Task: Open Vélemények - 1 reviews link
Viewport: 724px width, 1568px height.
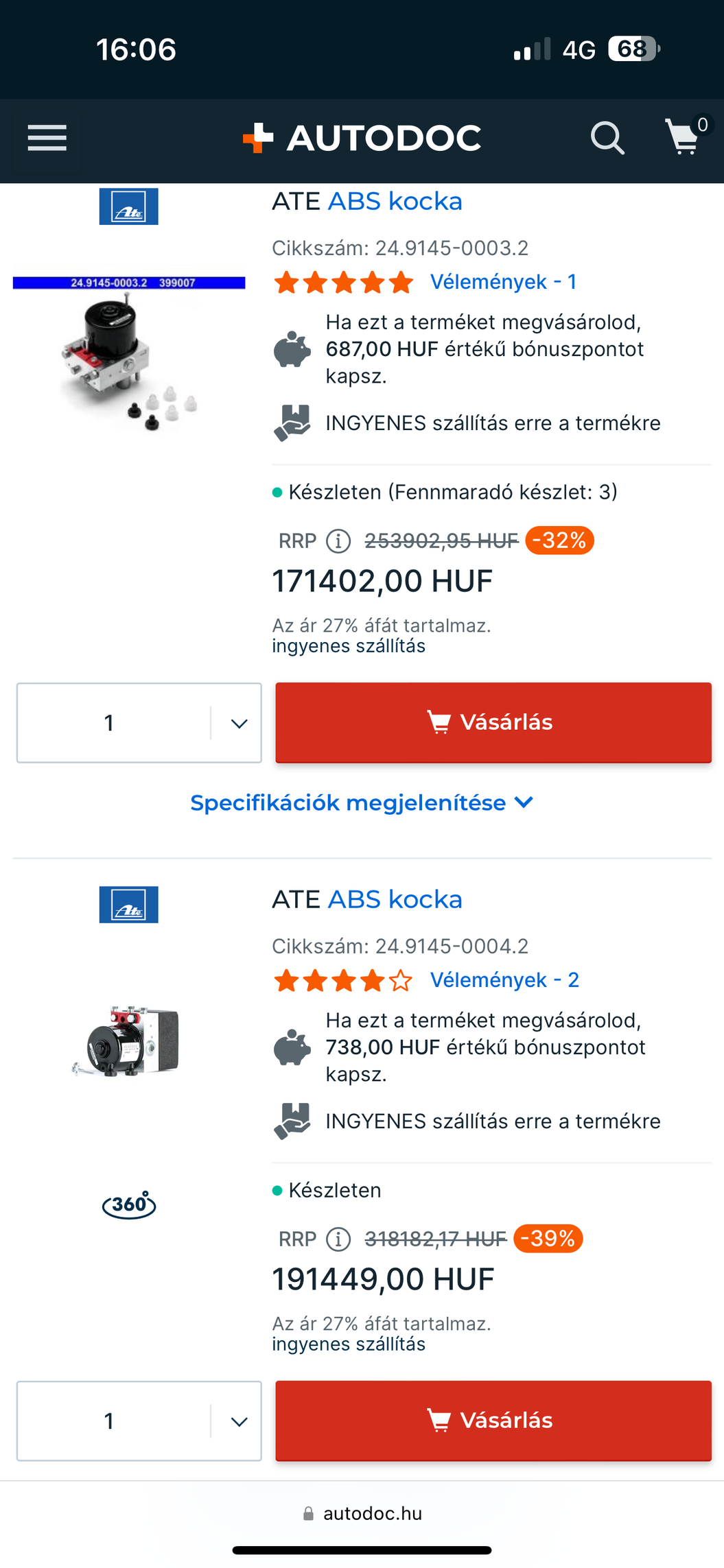Action: click(x=503, y=282)
